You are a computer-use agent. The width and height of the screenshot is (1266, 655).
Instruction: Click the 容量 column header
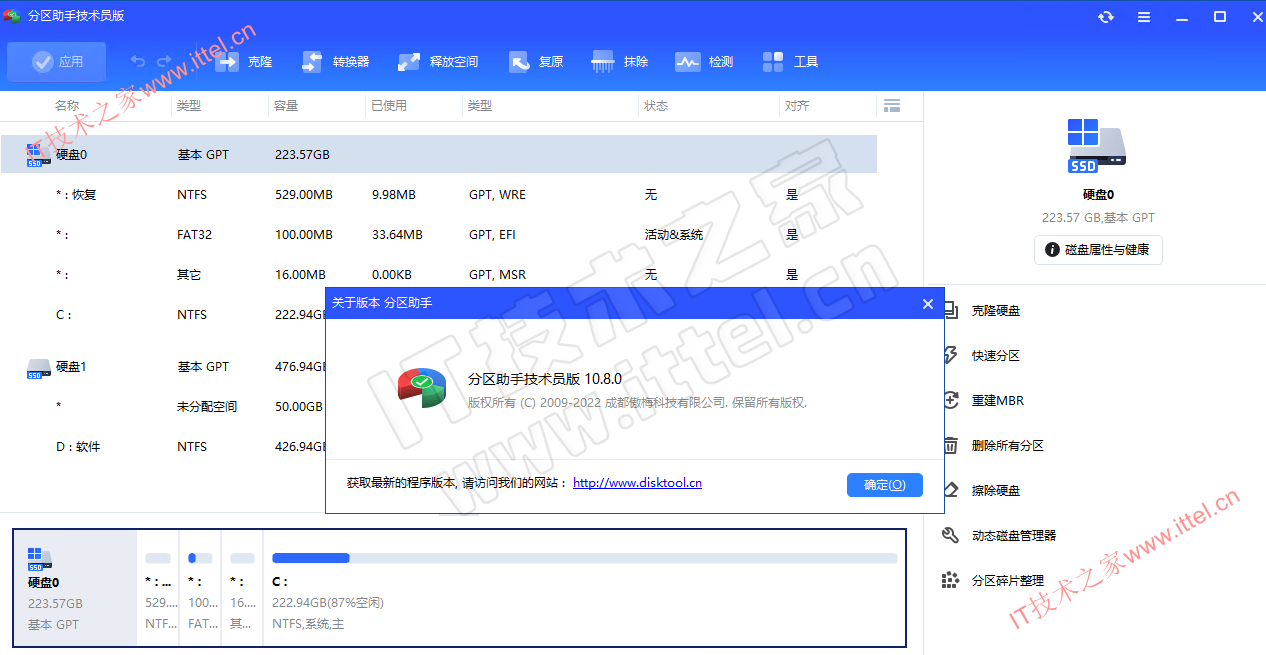point(286,105)
